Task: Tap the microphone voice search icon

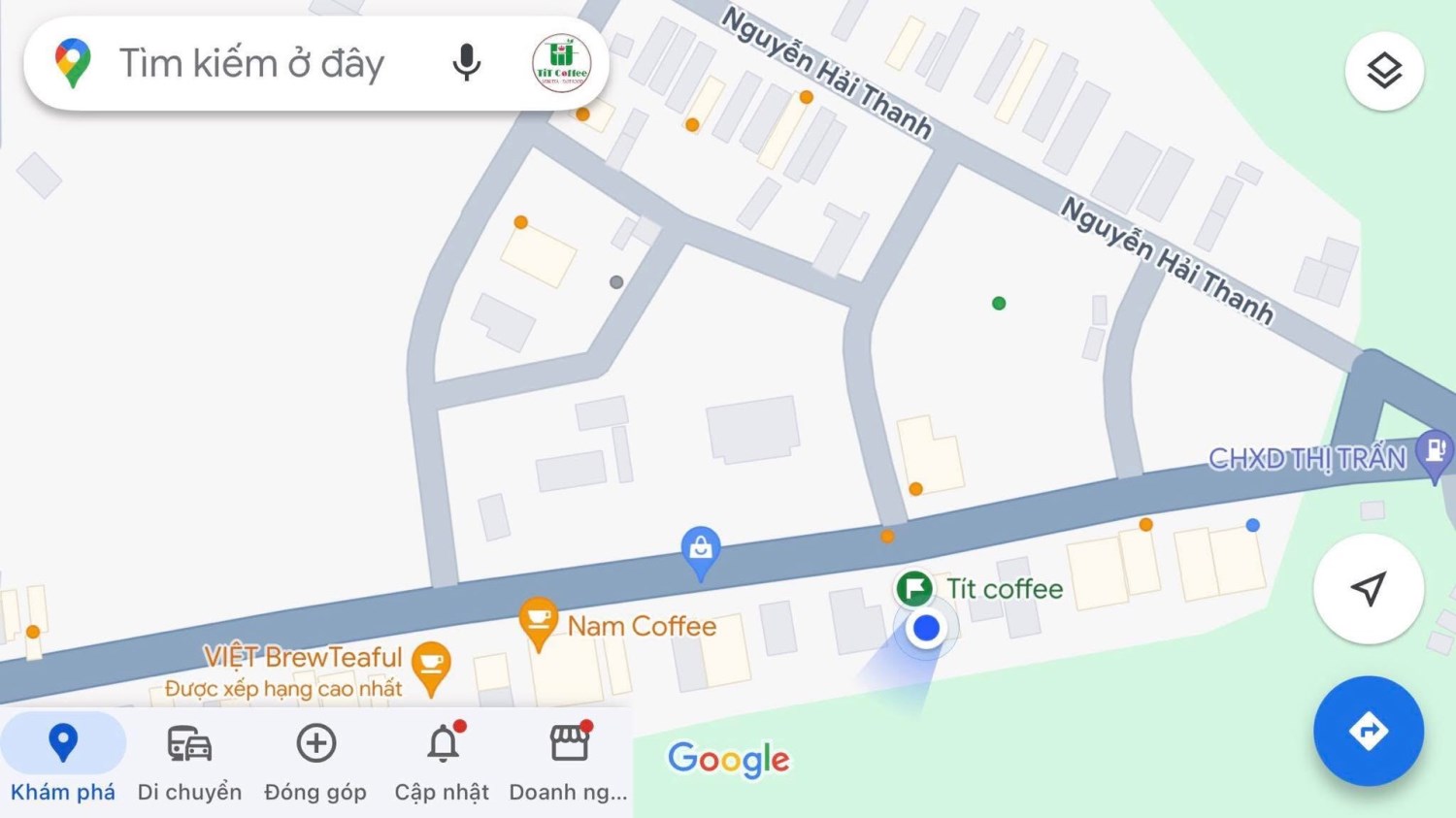Action: pyautogui.click(x=467, y=63)
